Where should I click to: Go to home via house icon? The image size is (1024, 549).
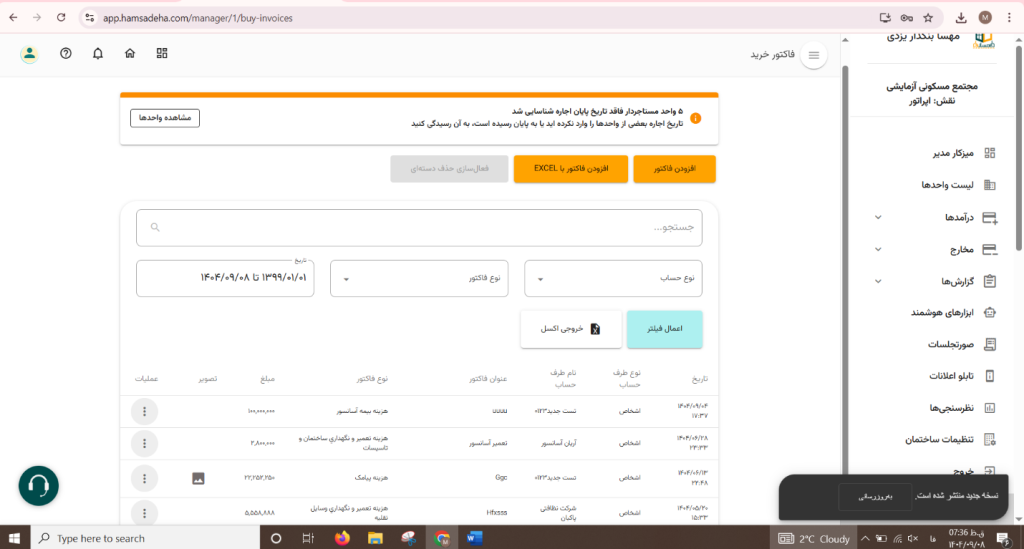(x=130, y=54)
